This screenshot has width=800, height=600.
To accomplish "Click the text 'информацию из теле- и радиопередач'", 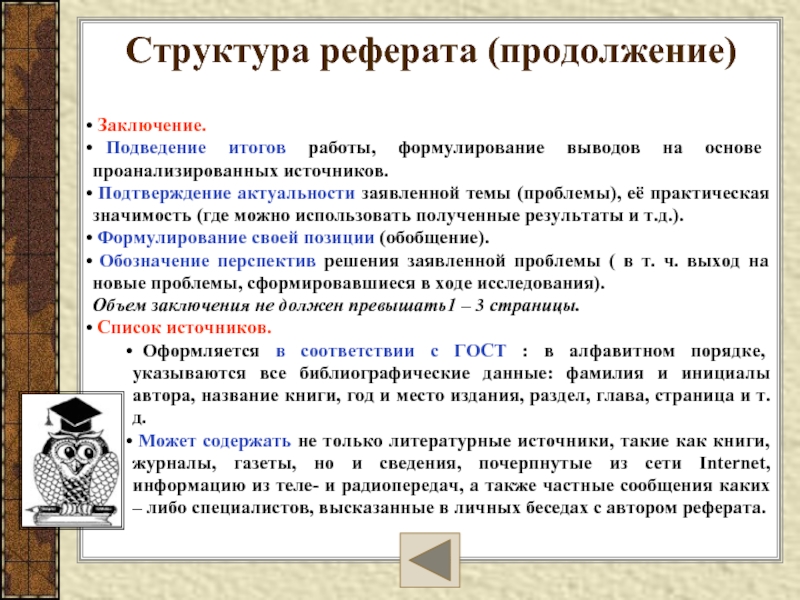I will [297, 486].
